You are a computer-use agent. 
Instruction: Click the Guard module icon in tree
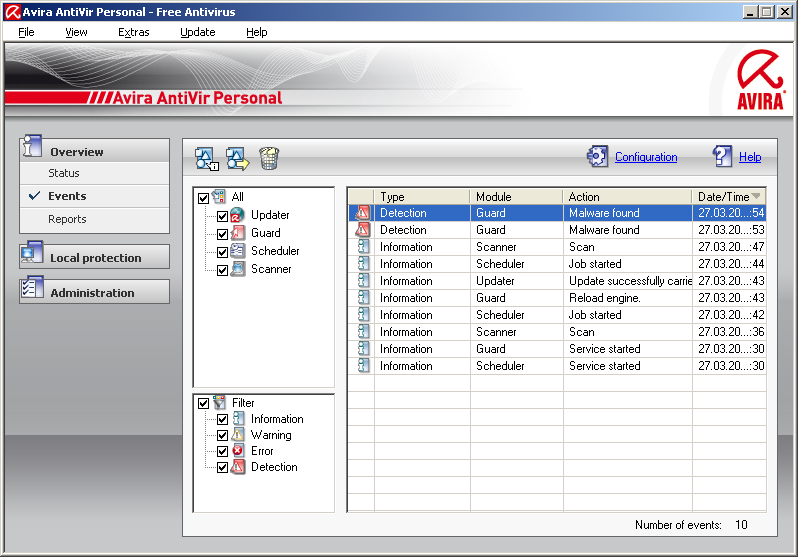pos(238,233)
